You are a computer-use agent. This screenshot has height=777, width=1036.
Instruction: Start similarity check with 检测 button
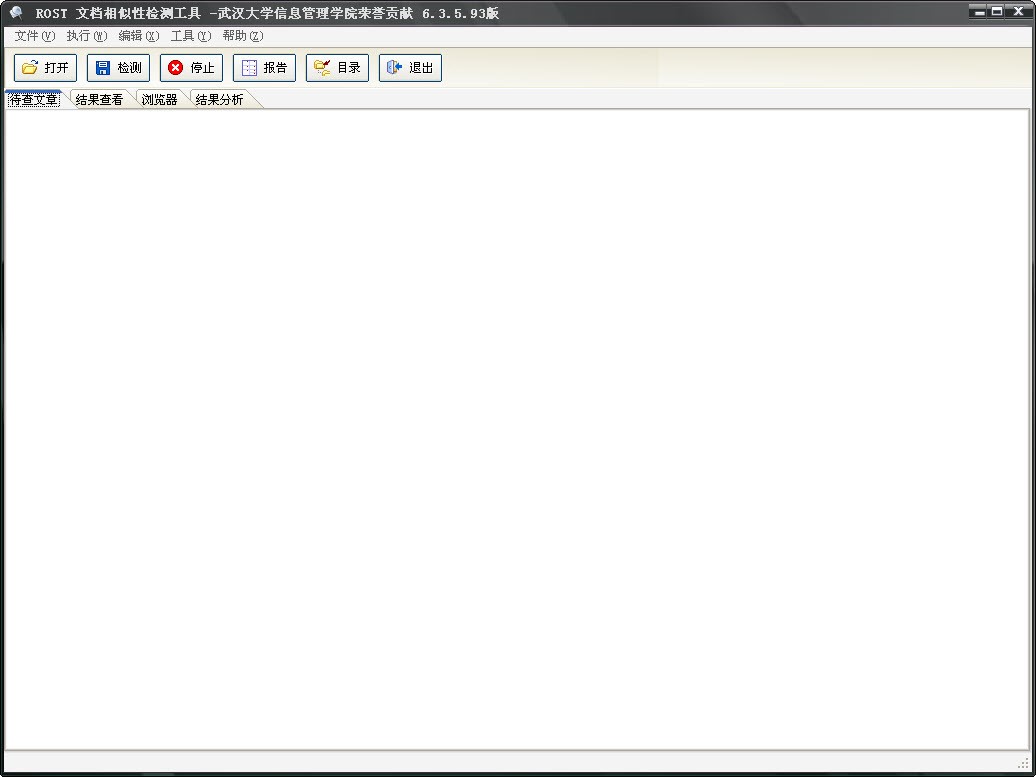(x=118, y=67)
